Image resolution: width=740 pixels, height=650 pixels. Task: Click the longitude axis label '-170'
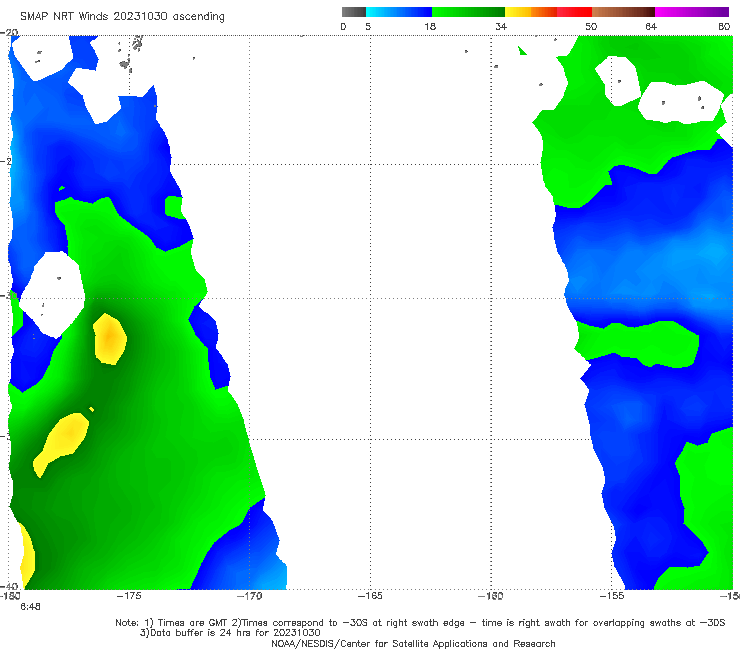click(250, 596)
